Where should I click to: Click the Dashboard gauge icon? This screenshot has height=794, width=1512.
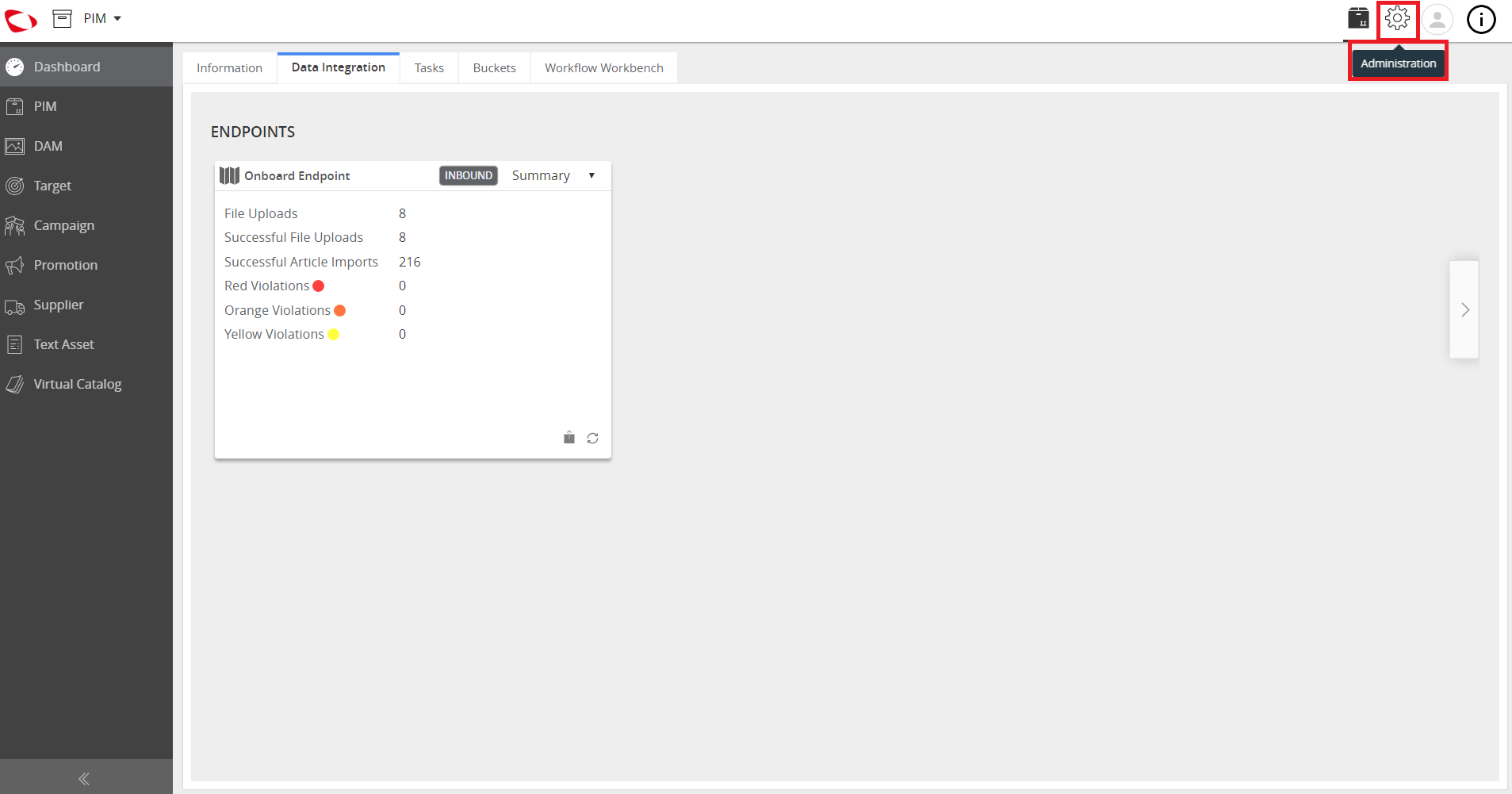click(x=14, y=67)
